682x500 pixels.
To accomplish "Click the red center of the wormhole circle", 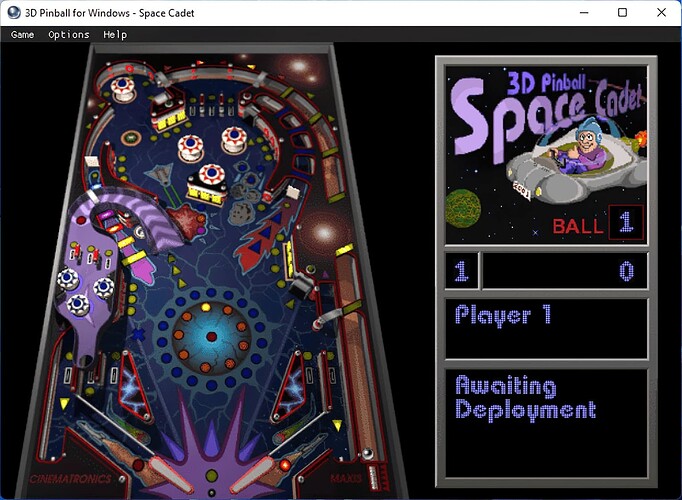I will point(211,336).
